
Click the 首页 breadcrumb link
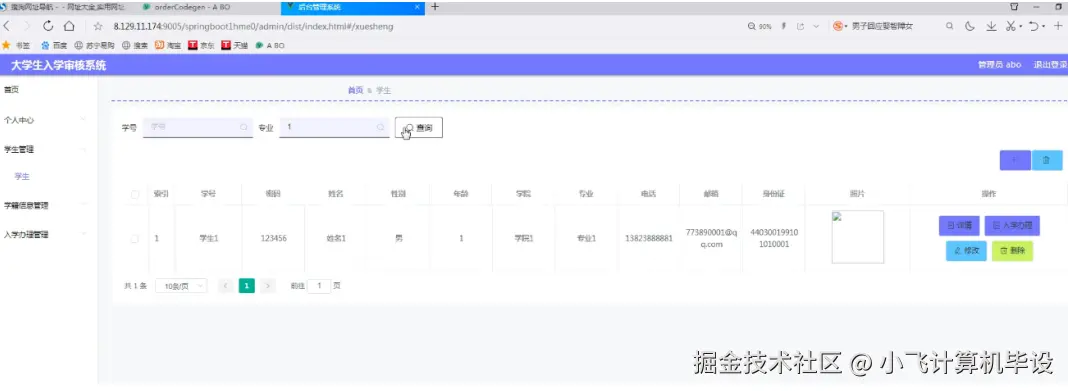point(355,90)
